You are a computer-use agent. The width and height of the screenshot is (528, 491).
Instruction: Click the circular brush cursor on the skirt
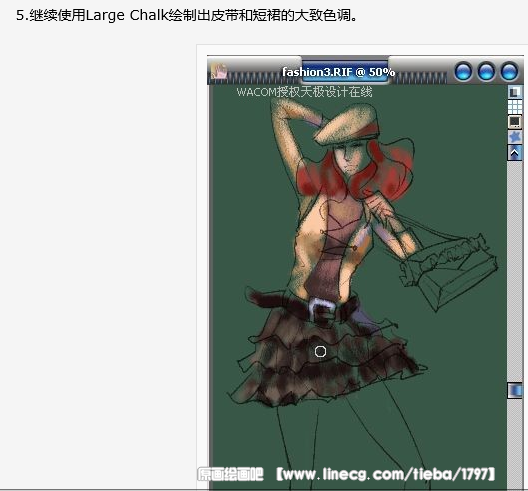pyautogui.click(x=320, y=352)
